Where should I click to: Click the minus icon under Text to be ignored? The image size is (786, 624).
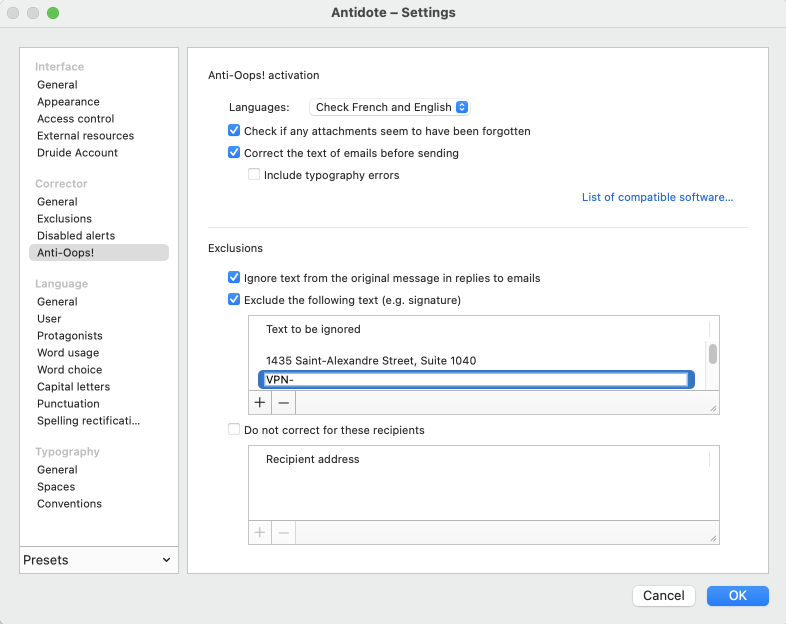[x=284, y=402]
